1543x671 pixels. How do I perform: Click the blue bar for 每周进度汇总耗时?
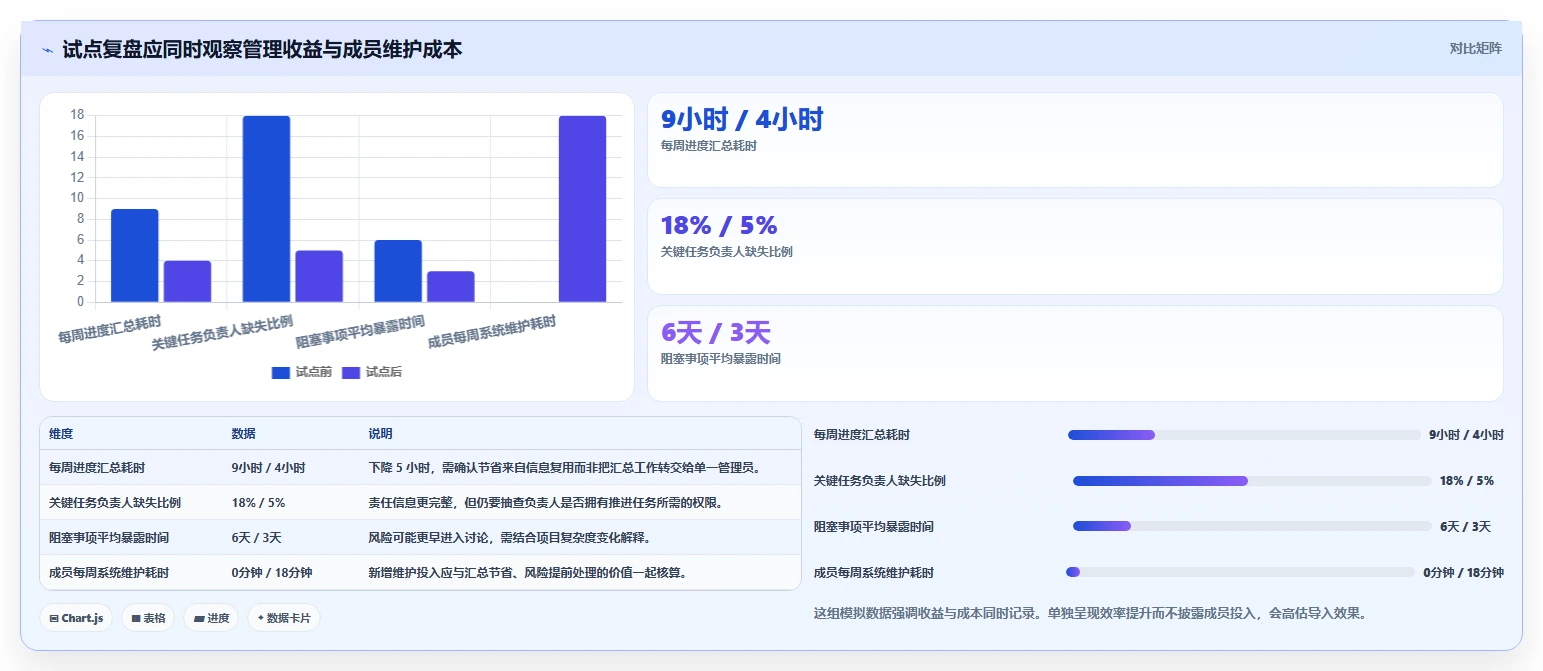tap(134, 255)
